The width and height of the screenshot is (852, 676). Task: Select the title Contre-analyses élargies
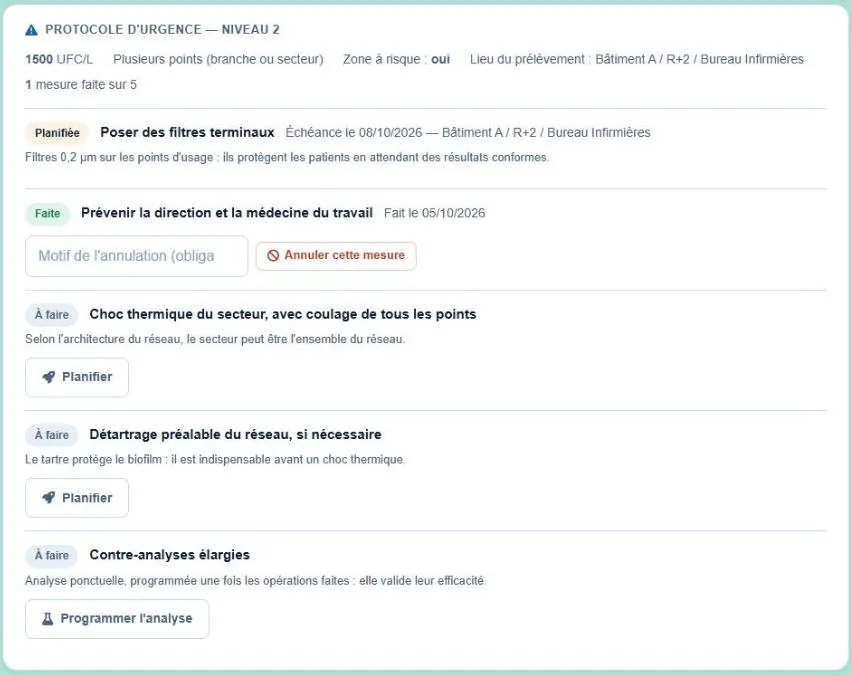[x=170, y=555]
